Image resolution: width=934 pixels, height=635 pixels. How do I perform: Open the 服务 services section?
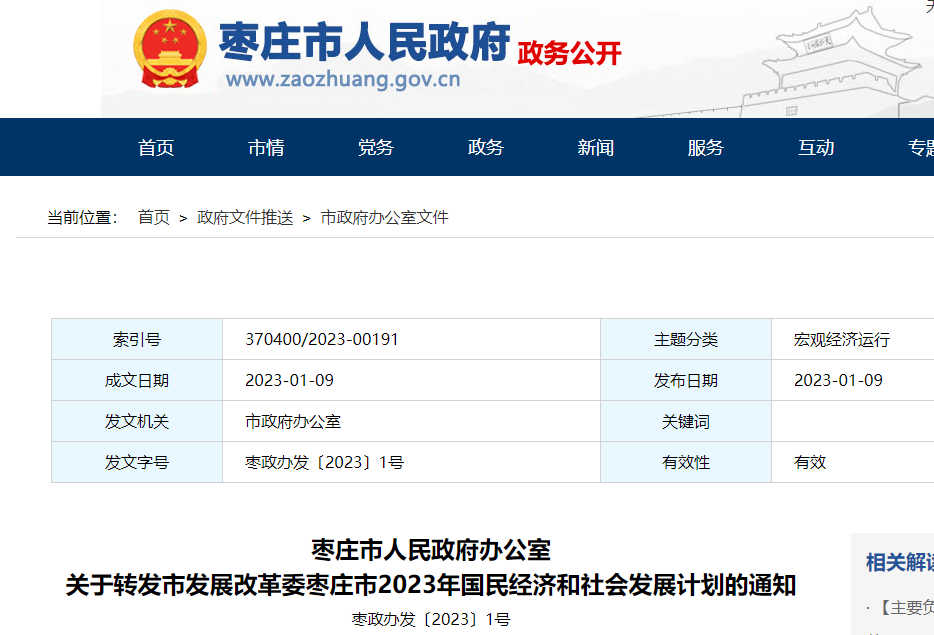[706, 147]
